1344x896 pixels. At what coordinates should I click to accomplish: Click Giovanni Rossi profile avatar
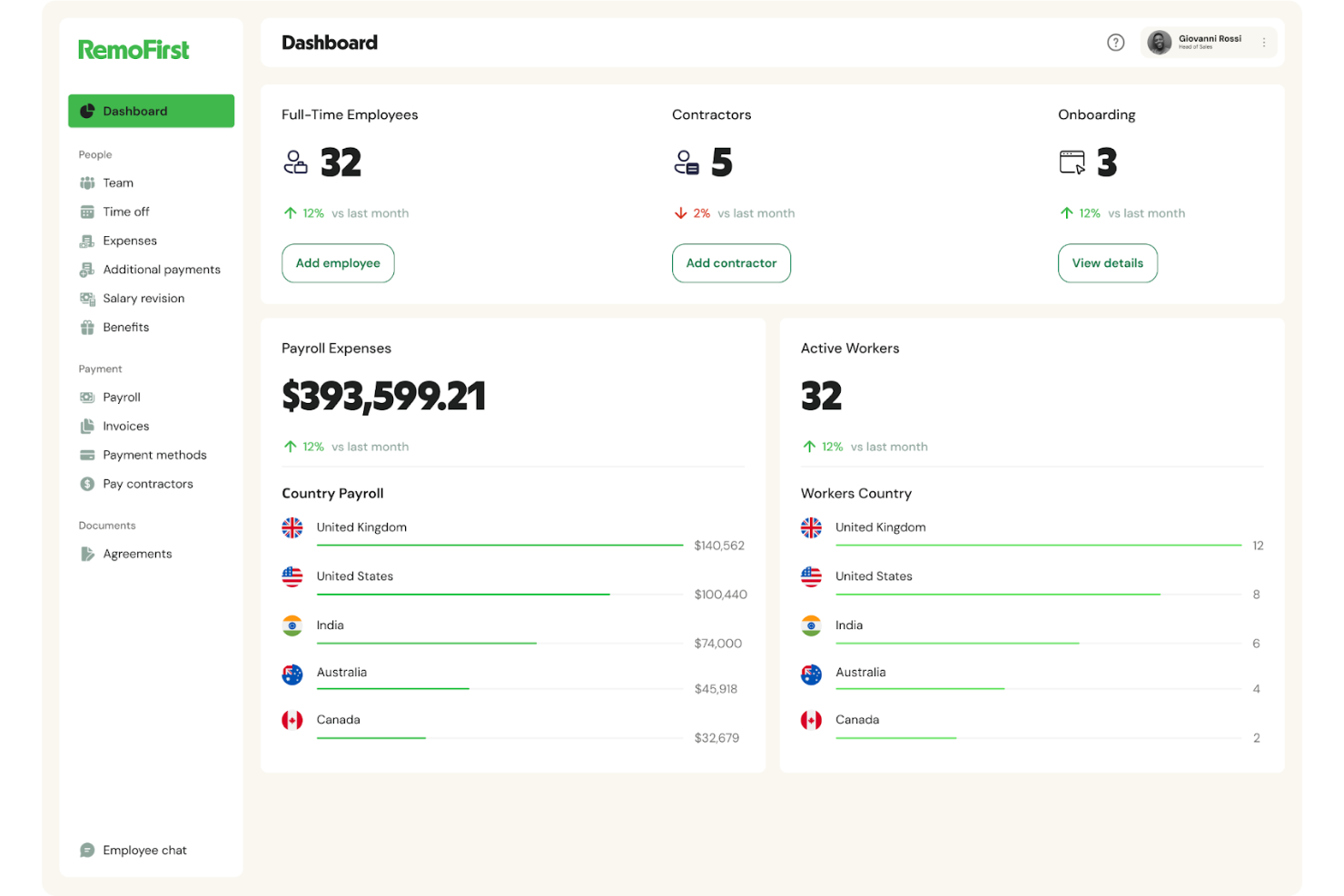[x=1159, y=42]
